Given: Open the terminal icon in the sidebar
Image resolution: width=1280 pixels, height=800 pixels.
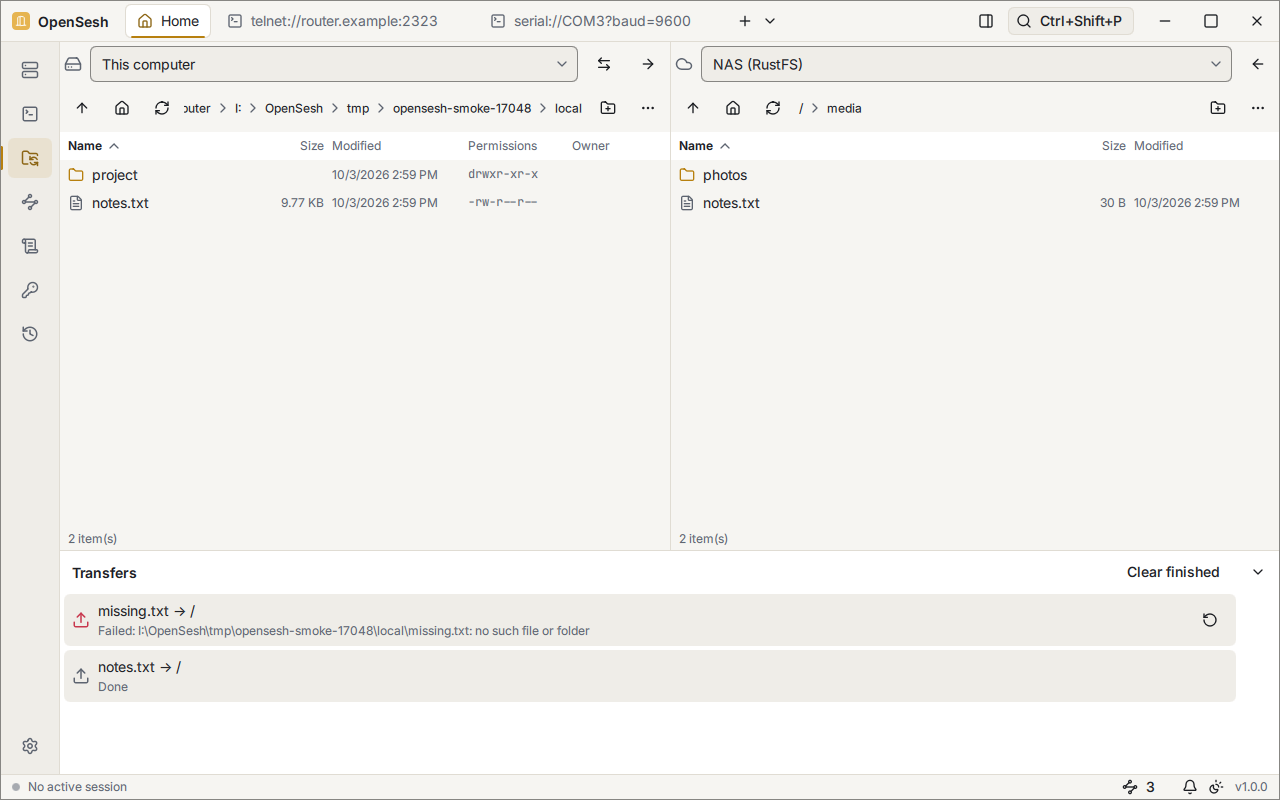Looking at the screenshot, I should click(x=30, y=114).
